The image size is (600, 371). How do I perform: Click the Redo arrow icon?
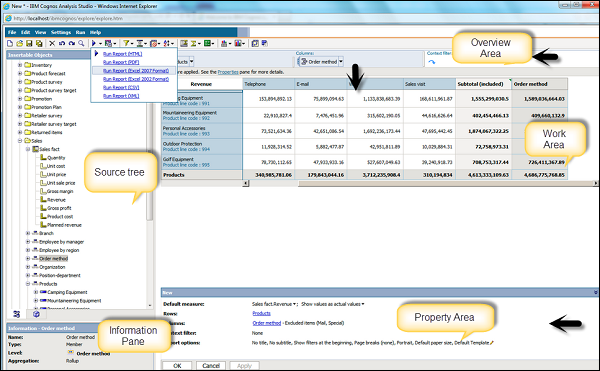click(x=72, y=44)
